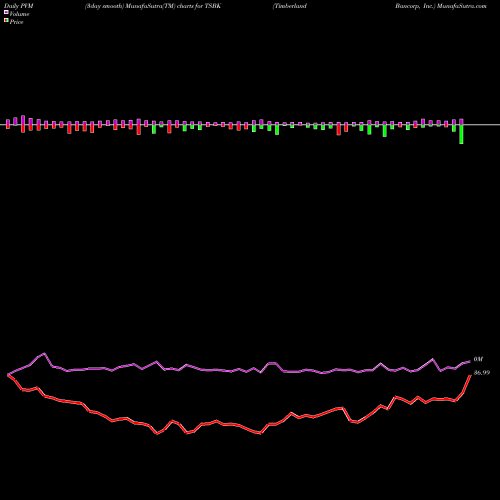The height and width of the screenshot is (500, 500).
Task: Click the 'Daily PVM' title text
Action: point(19,6)
